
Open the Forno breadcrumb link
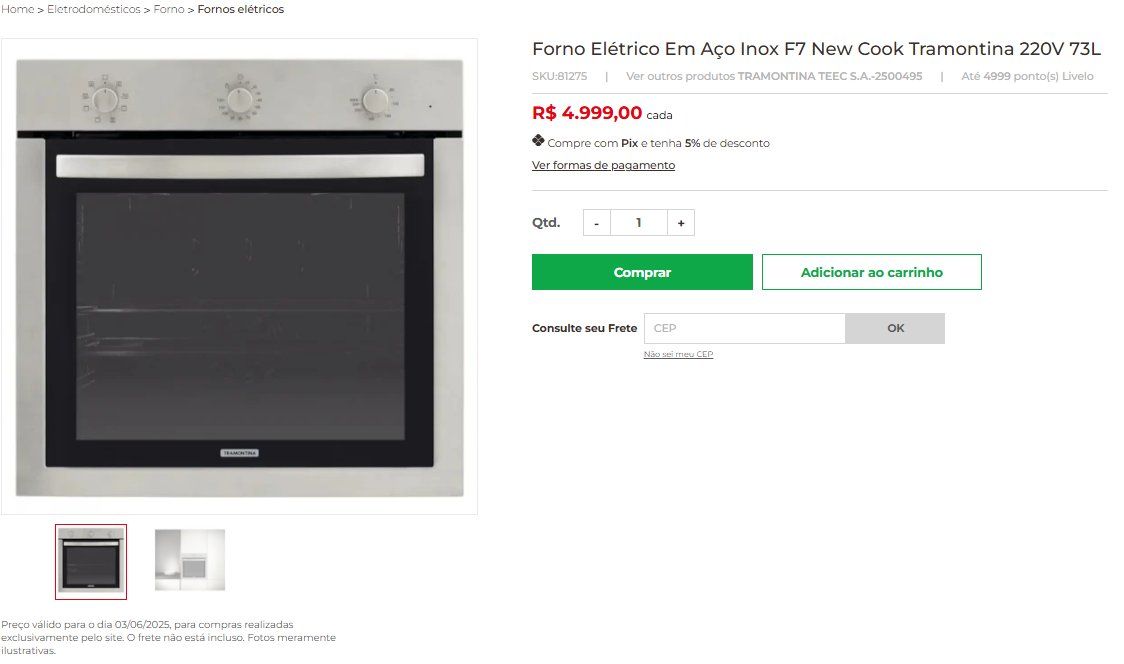(x=169, y=9)
